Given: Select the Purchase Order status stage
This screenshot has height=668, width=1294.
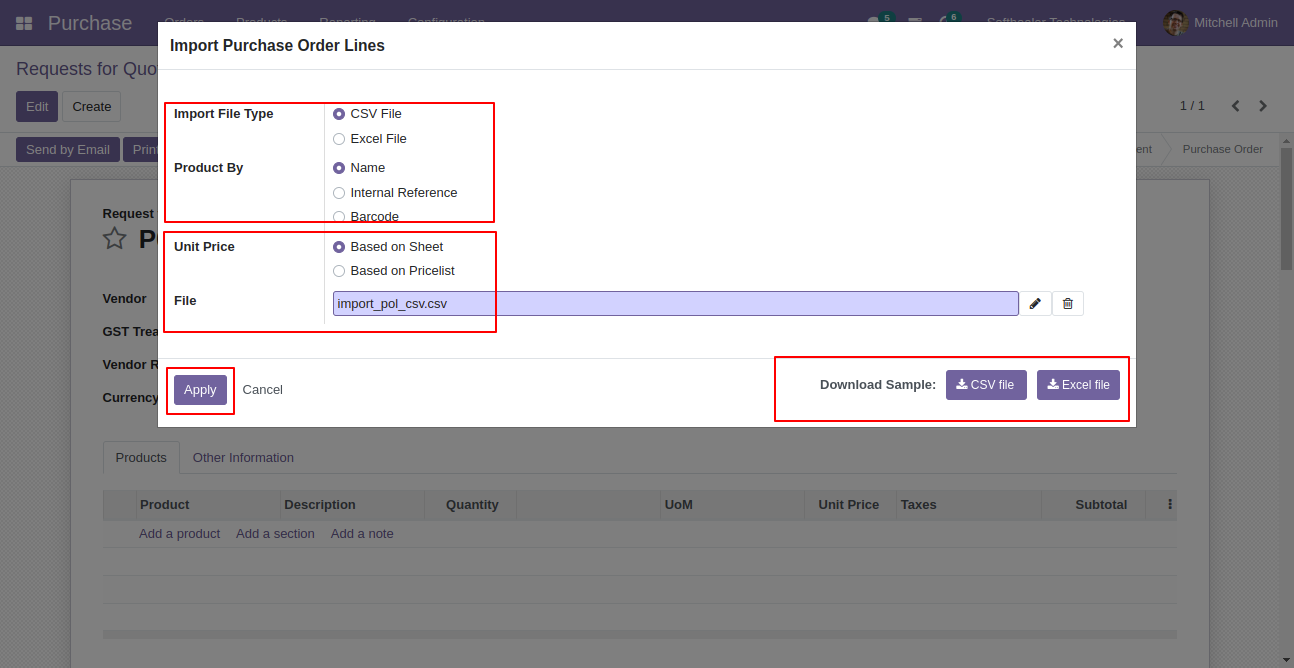Looking at the screenshot, I should point(1222,149).
